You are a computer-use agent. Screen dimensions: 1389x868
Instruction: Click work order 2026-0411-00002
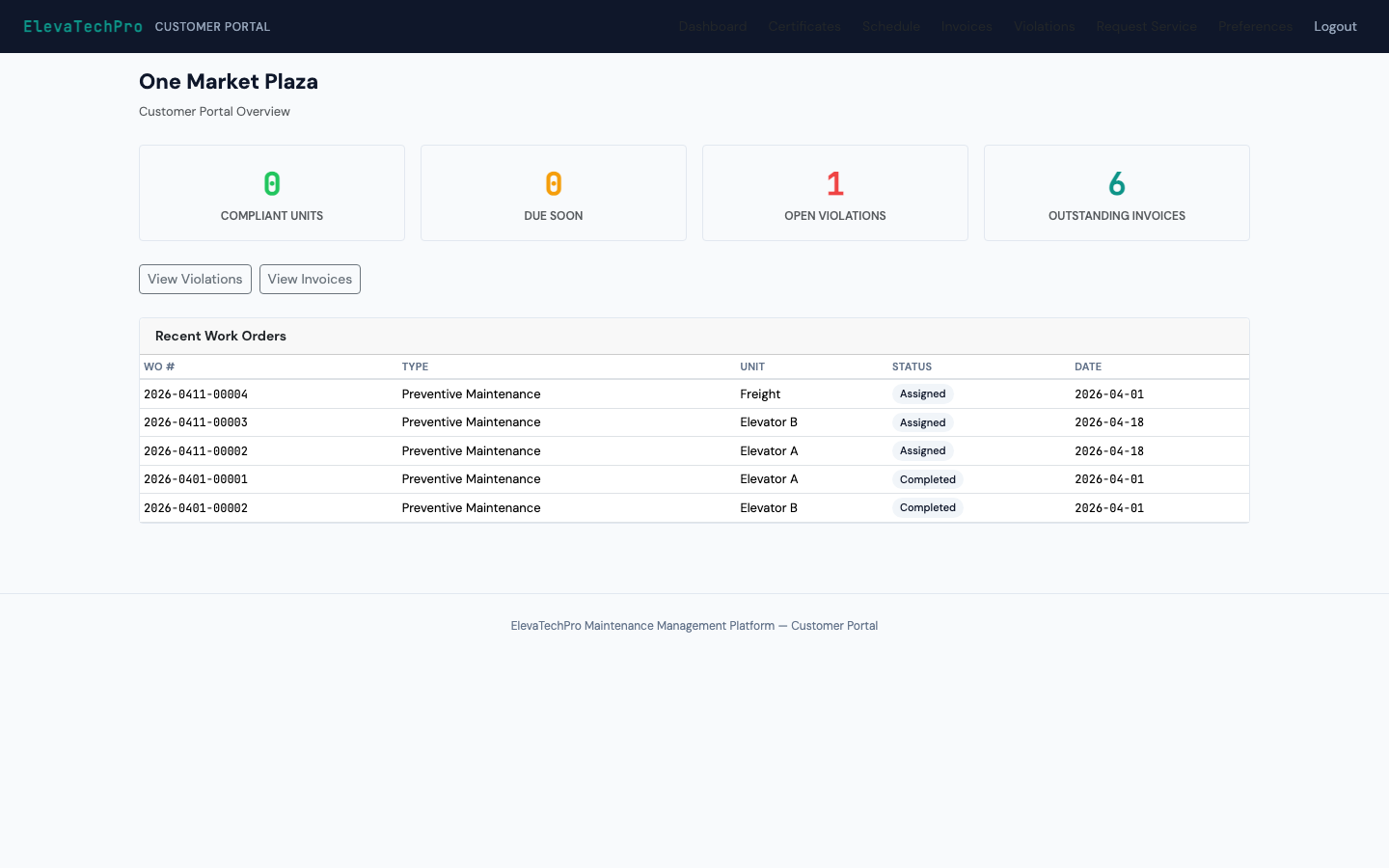pyautogui.click(x=196, y=450)
